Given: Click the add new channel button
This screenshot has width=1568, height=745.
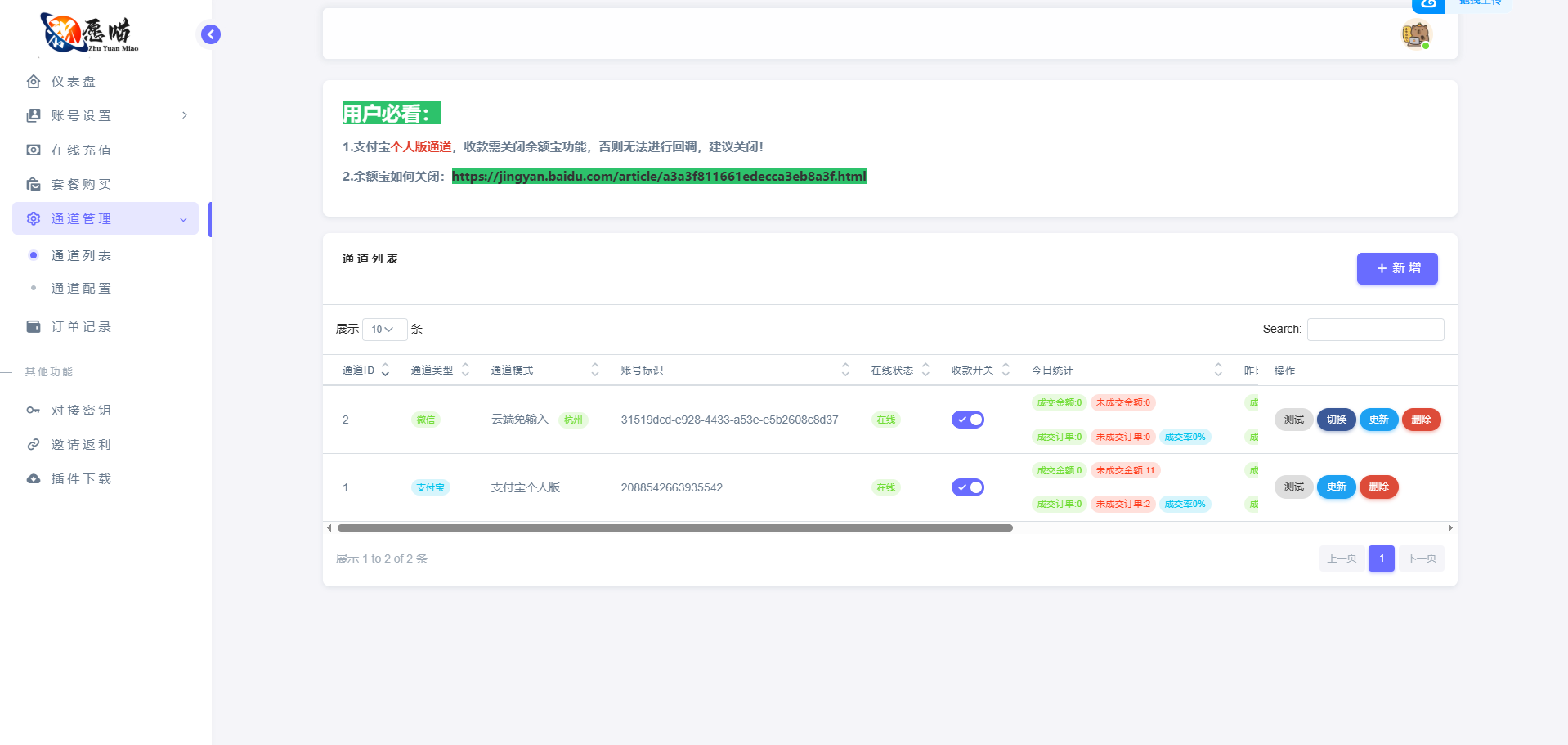Looking at the screenshot, I should point(1396,268).
